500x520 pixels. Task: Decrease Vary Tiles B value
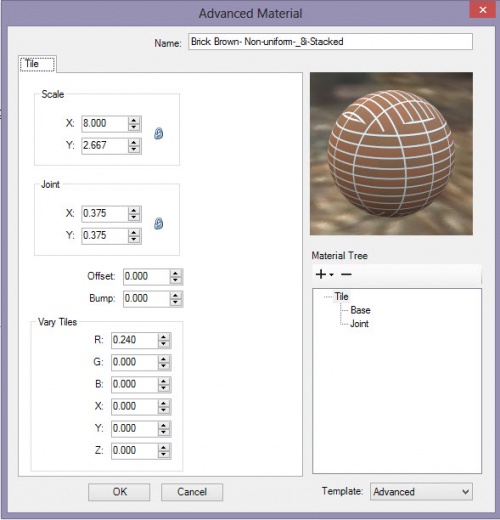click(x=164, y=388)
